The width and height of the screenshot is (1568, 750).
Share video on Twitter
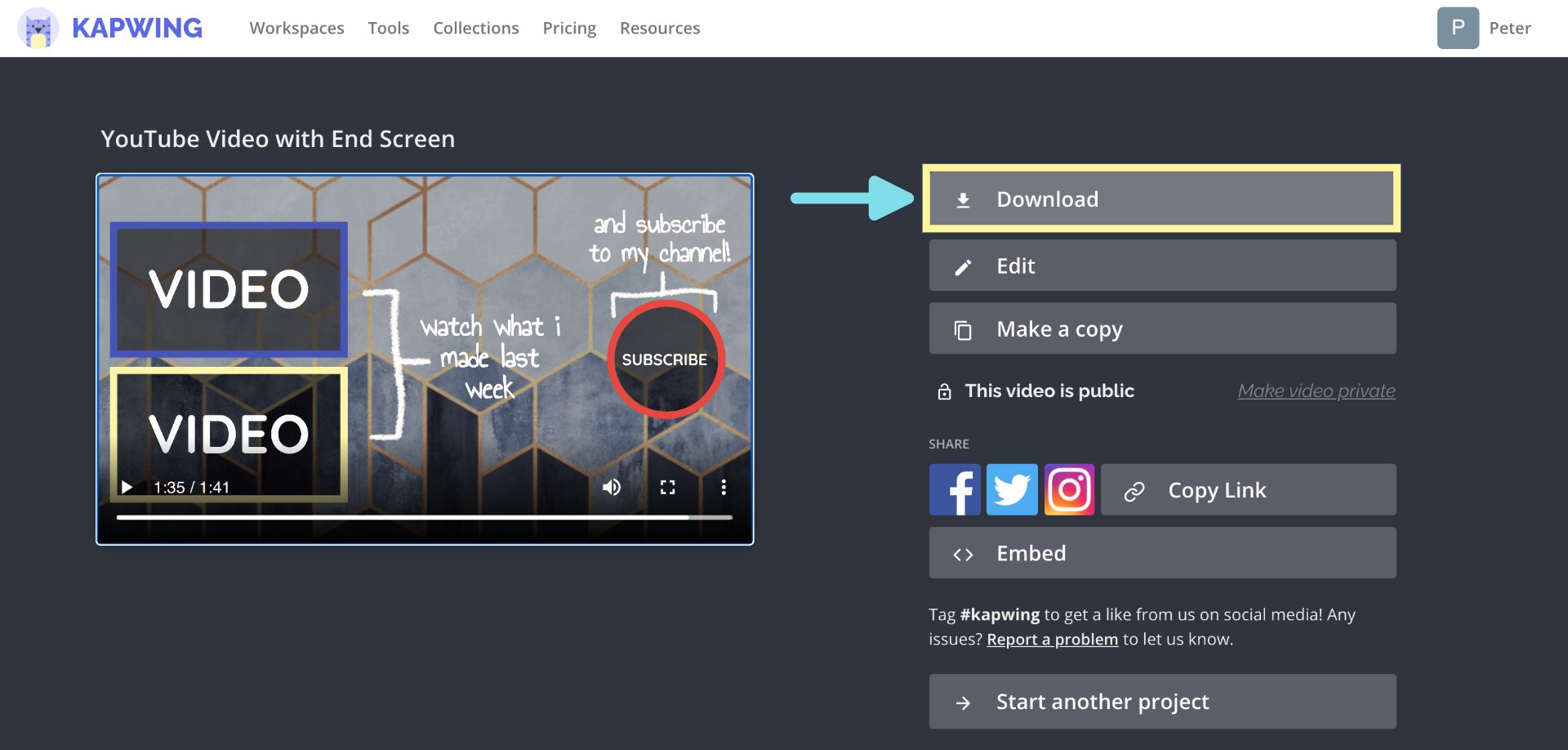[1012, 489]
